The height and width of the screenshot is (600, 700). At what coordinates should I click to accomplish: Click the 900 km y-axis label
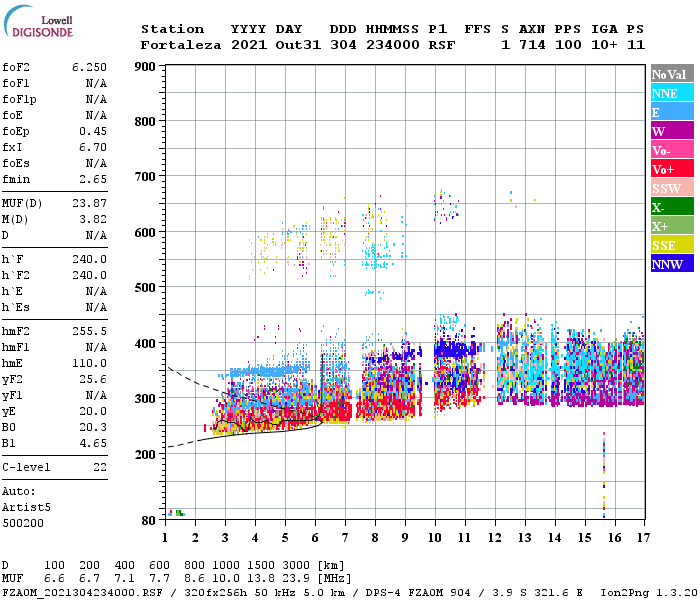pos(145,67)
